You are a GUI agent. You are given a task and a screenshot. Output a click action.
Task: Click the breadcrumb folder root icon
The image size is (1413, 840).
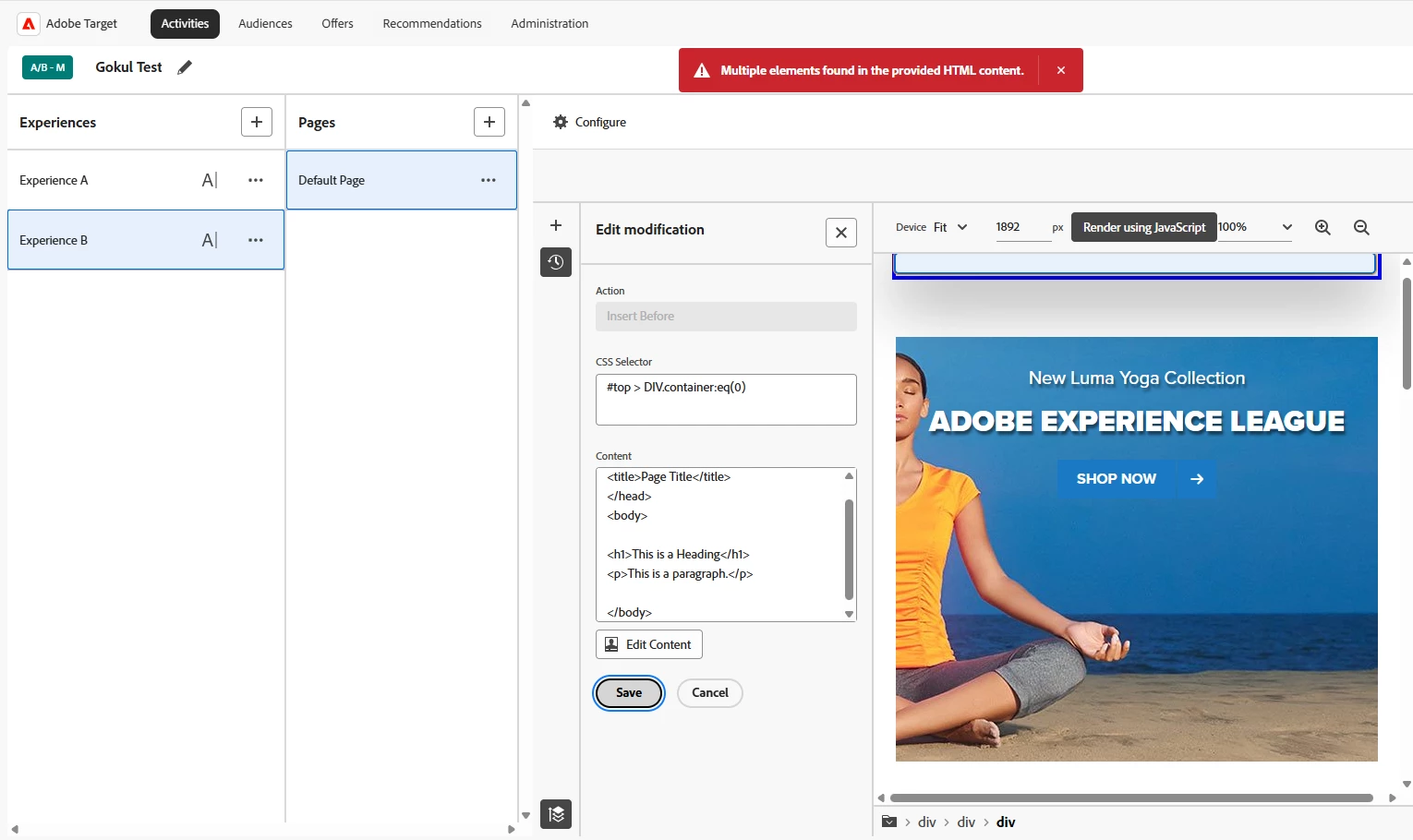coord(889,822)
